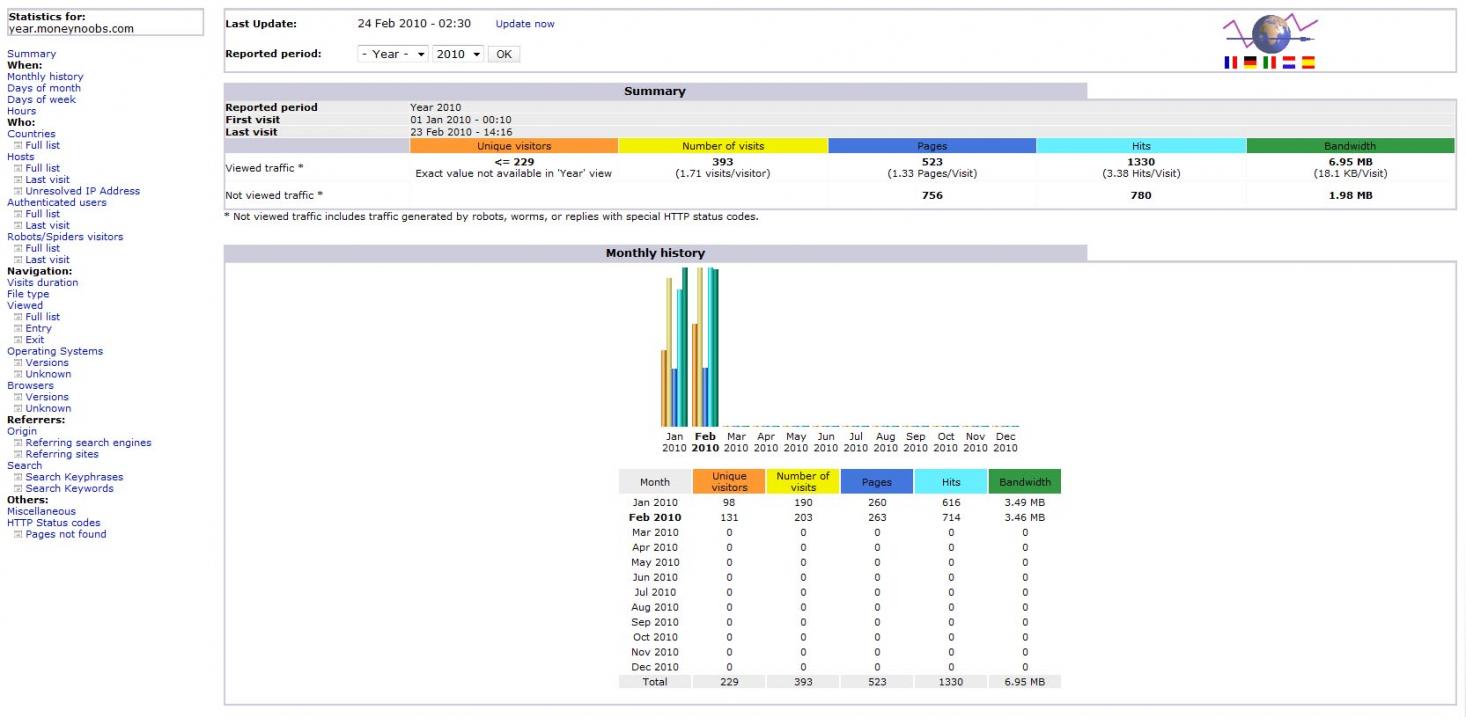Click the Update now link
This screenshot has width=1466, height=725.
pyautogui.click(x=525, y=24)
